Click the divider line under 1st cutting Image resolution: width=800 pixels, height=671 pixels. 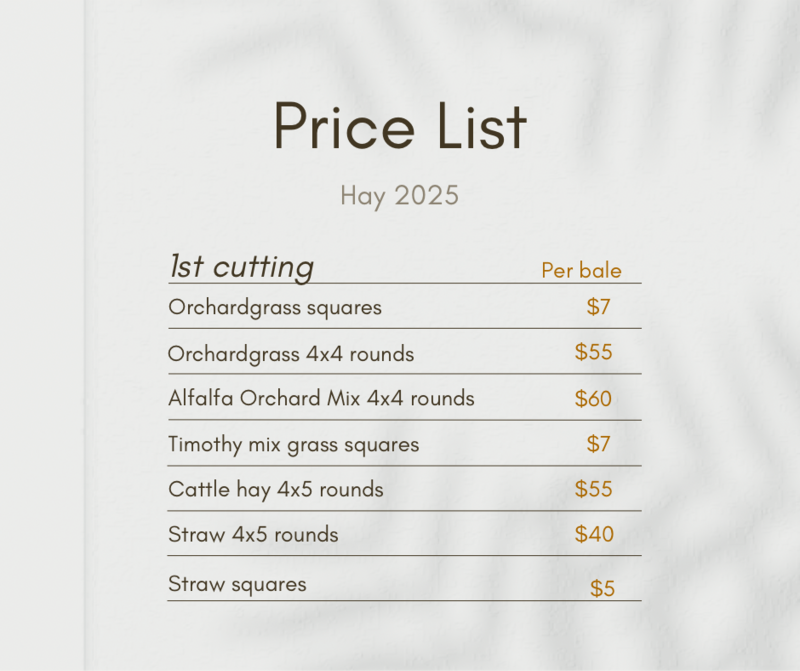(x=405, y=283)
